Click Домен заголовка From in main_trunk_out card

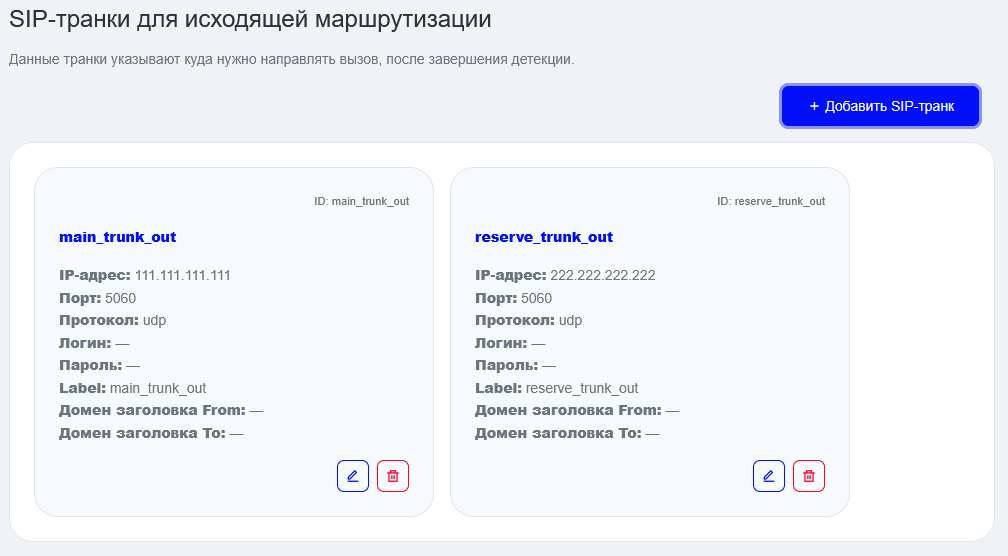[161, 410]
